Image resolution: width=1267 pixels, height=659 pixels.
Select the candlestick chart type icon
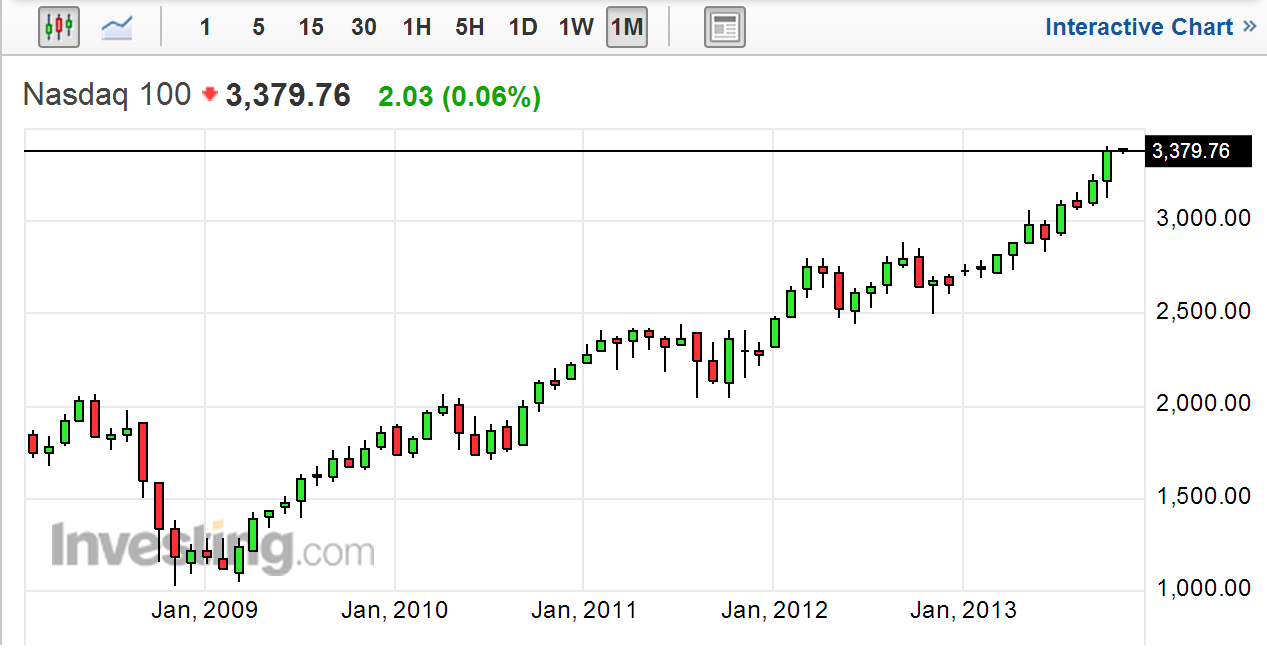click(59, 27)
